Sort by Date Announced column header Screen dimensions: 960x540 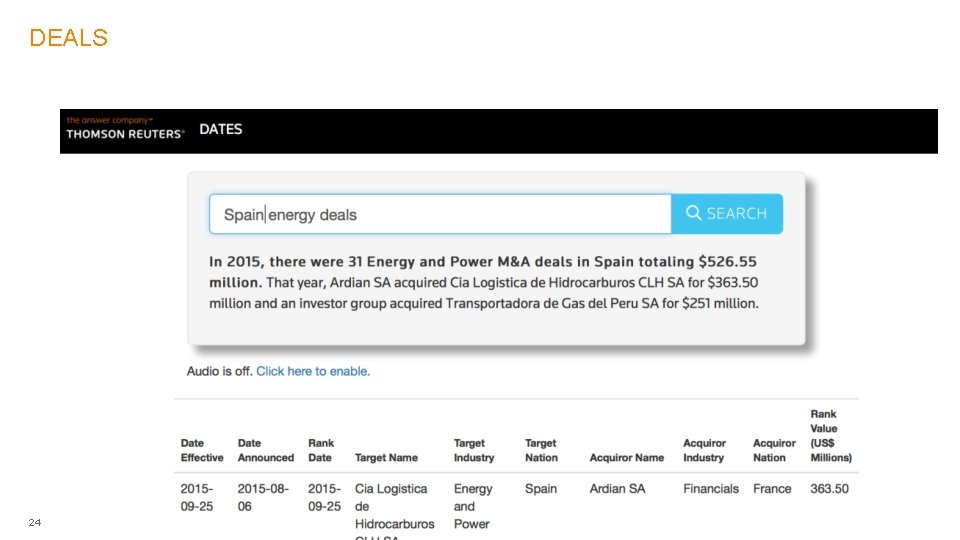pos(266,450)
